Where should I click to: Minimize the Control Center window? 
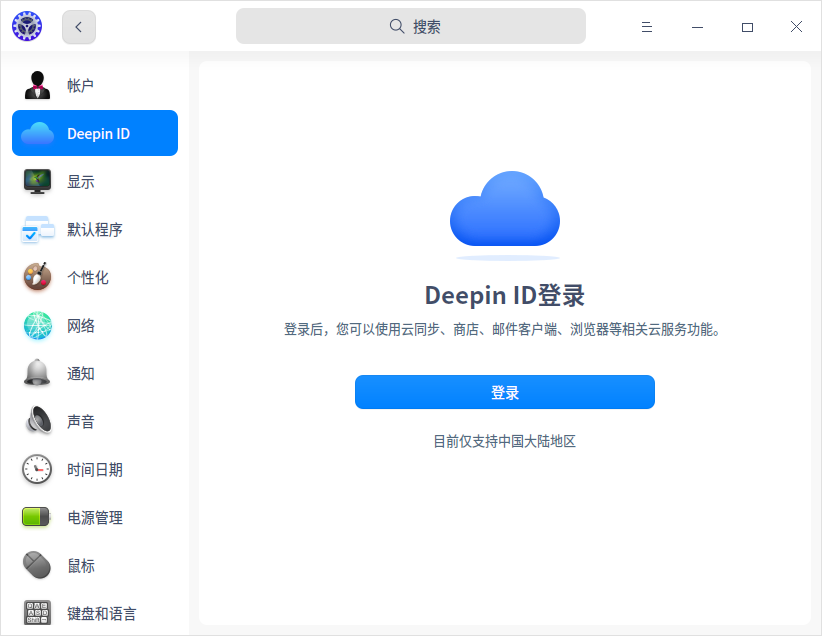[697, 27]
